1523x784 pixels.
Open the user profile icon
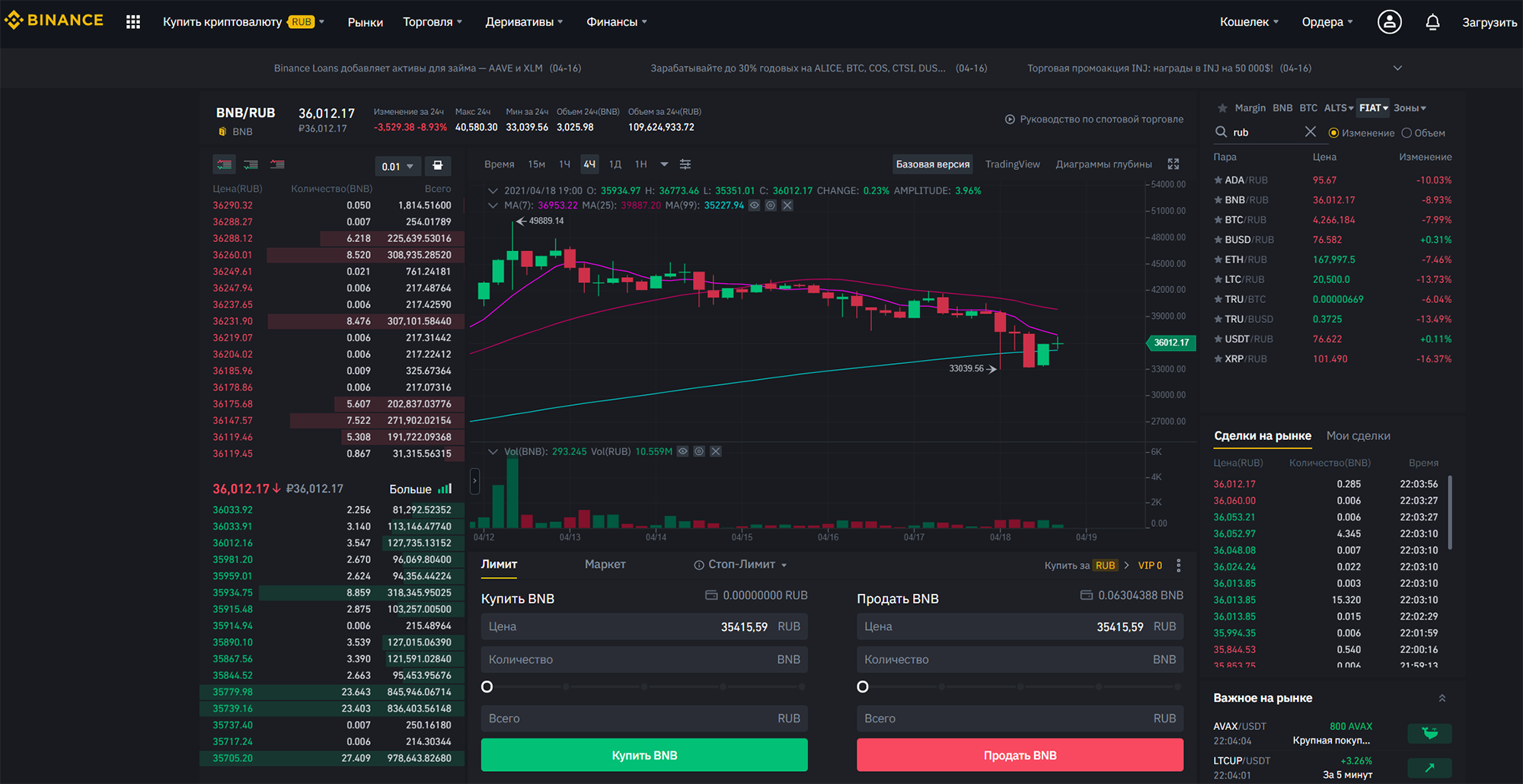1389,22
